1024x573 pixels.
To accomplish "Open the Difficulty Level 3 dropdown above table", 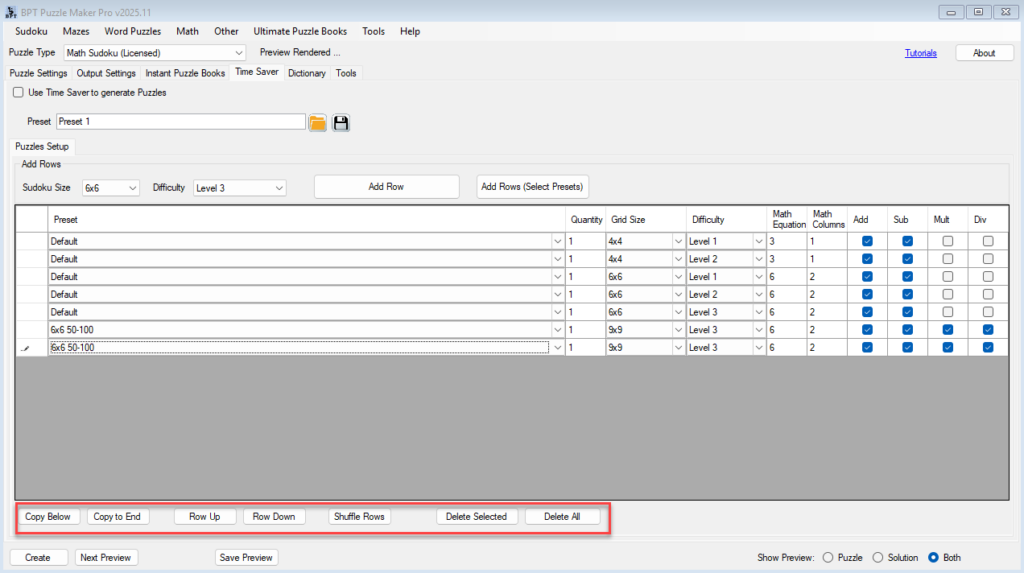I will pyautogui.click(x=239, y=187).
